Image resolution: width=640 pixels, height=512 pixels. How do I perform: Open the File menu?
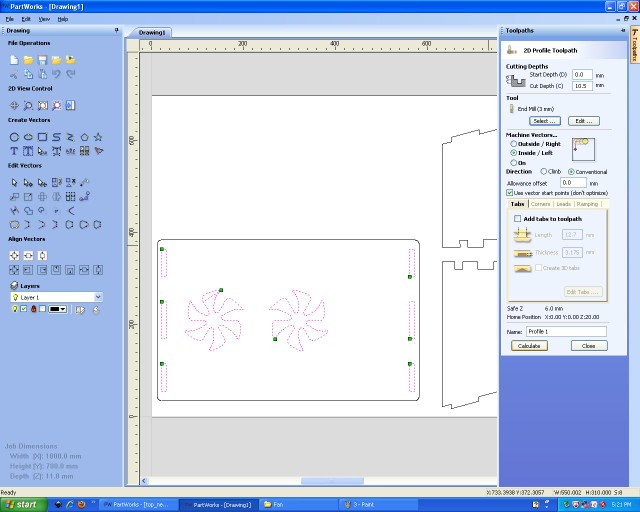click(10, 19)
